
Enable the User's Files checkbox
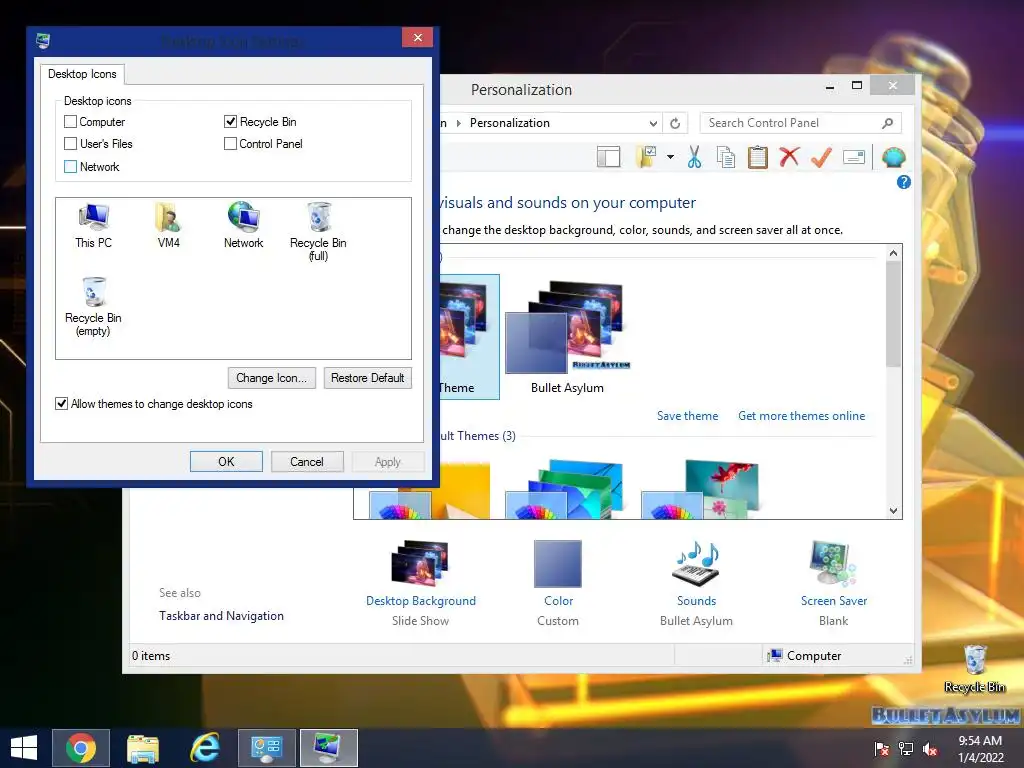coord(71,144)
